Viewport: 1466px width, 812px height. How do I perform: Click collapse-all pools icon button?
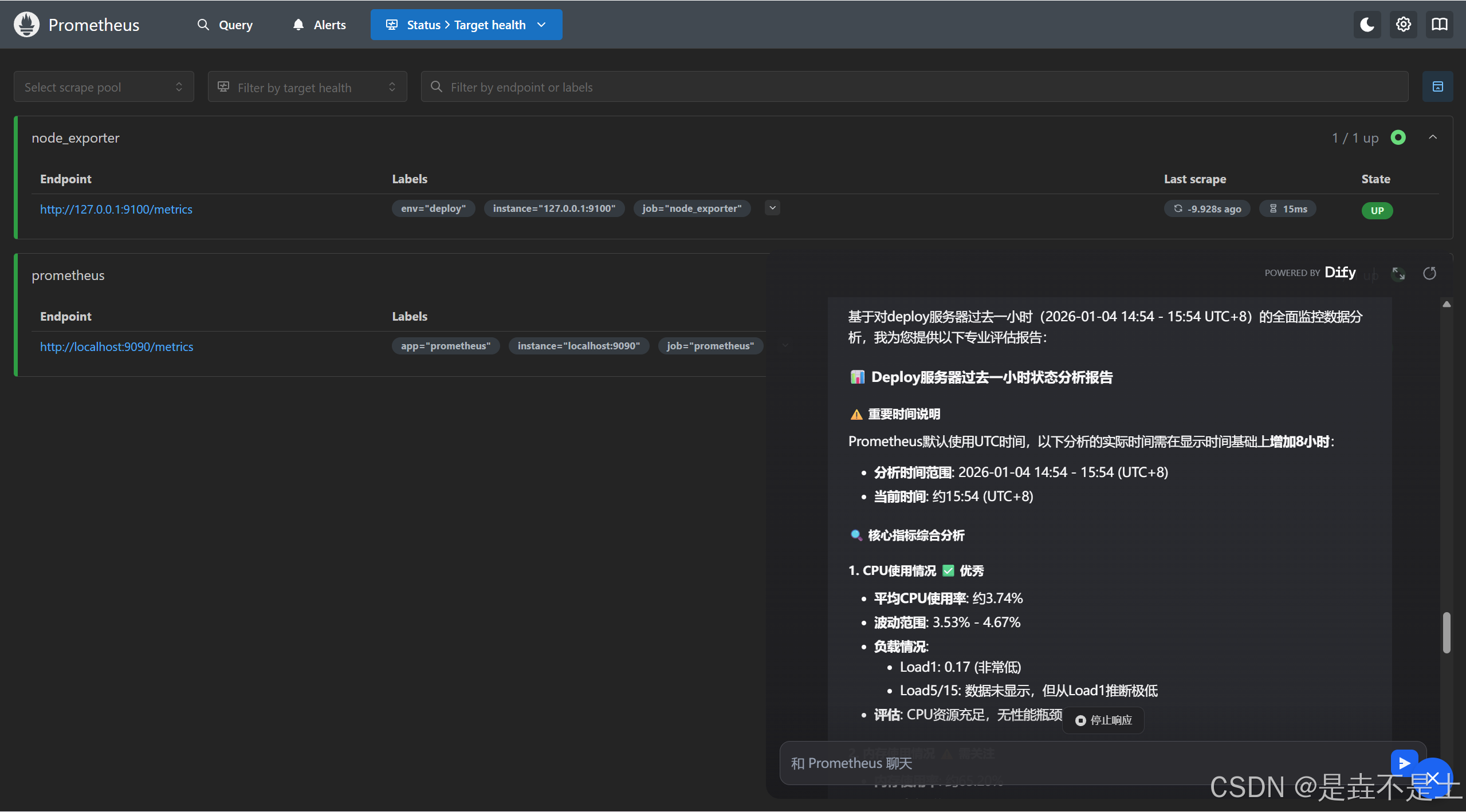(x=1437, y=87)
